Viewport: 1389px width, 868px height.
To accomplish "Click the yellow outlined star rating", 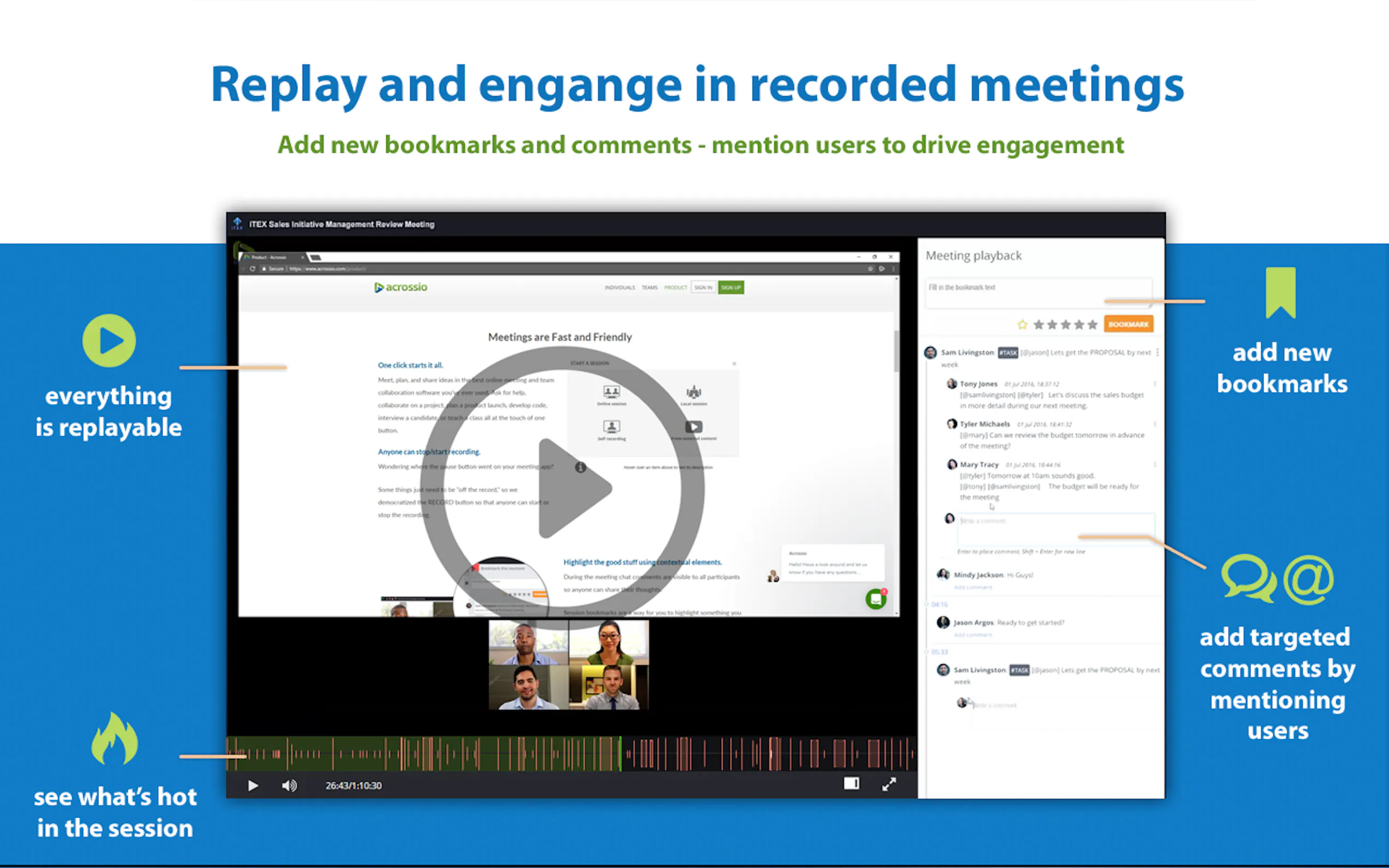I will click(x=1022, y=325).
